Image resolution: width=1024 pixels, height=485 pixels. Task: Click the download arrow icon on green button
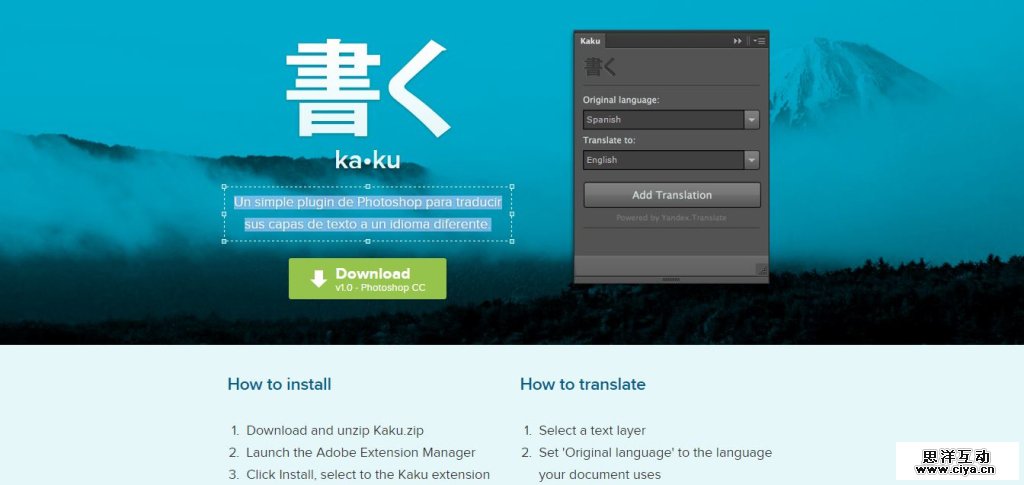[x=318, y=279]
